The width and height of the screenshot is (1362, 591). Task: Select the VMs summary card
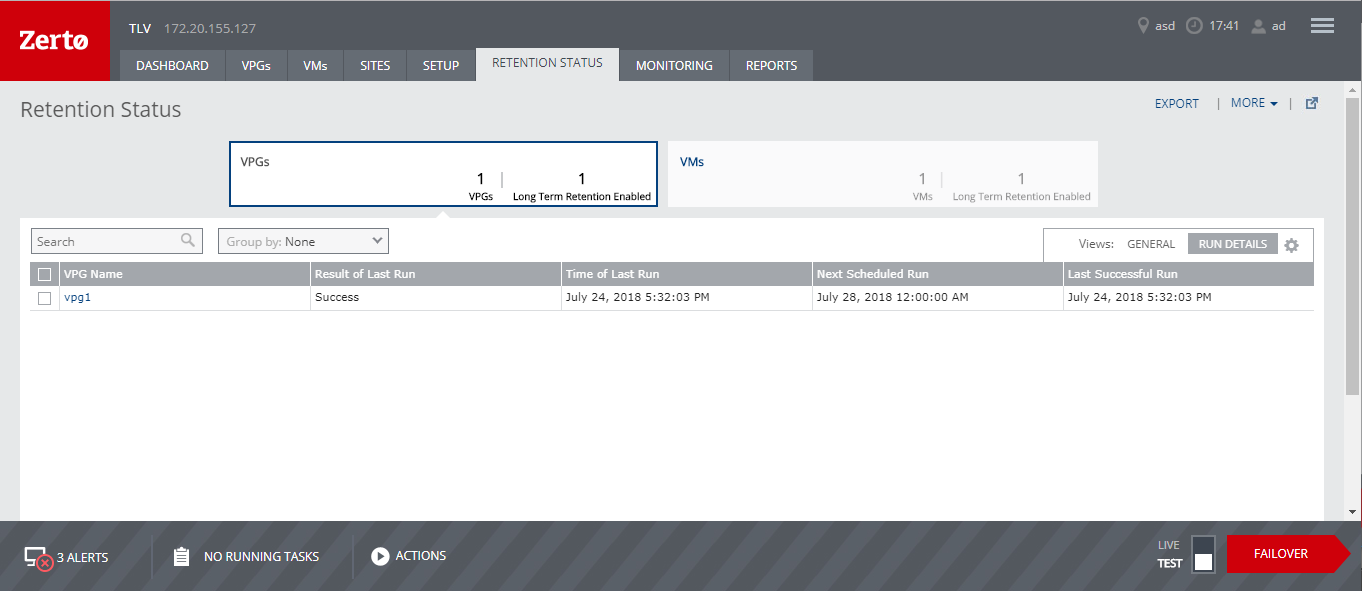[883, 174]
